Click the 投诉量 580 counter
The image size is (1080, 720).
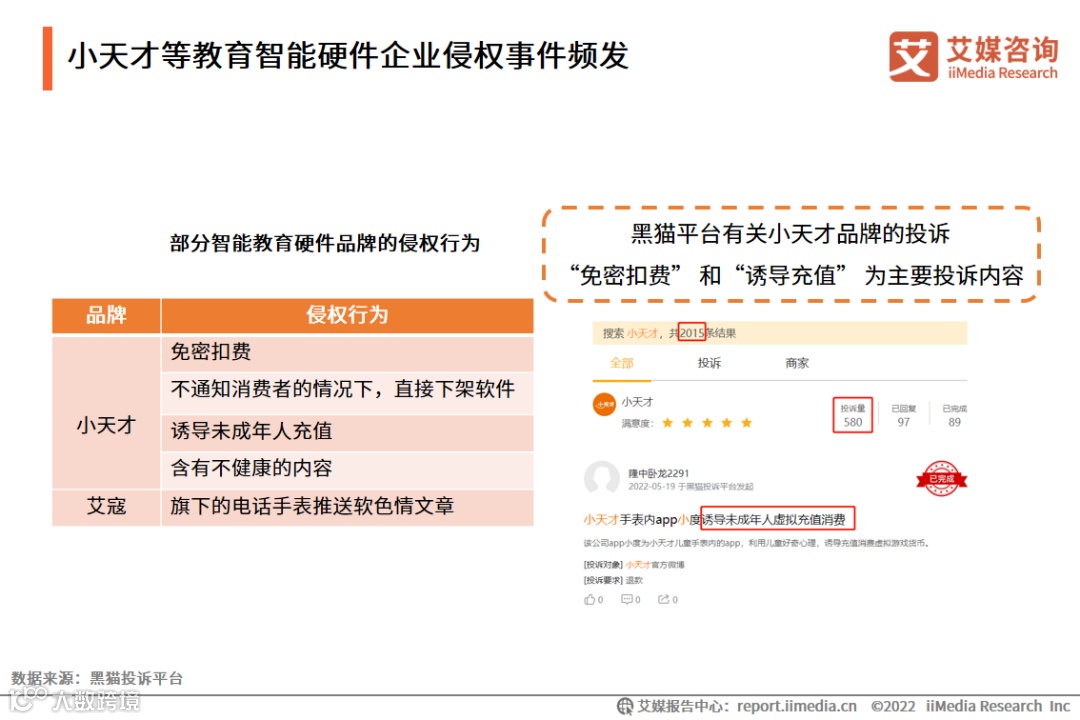point(853,415)
